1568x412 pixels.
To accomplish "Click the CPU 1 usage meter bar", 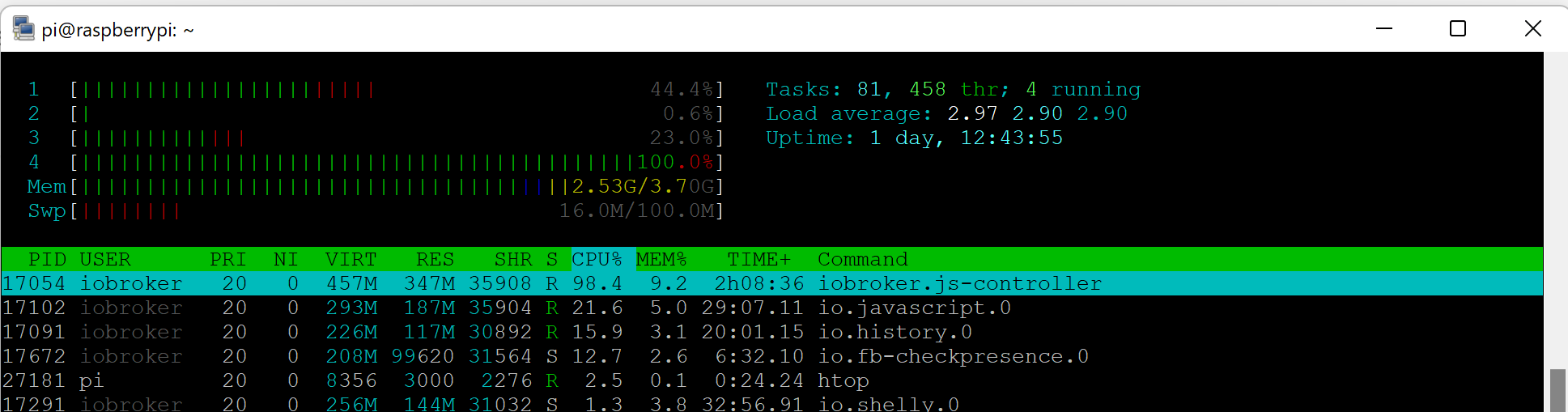I will pos(397,89).
